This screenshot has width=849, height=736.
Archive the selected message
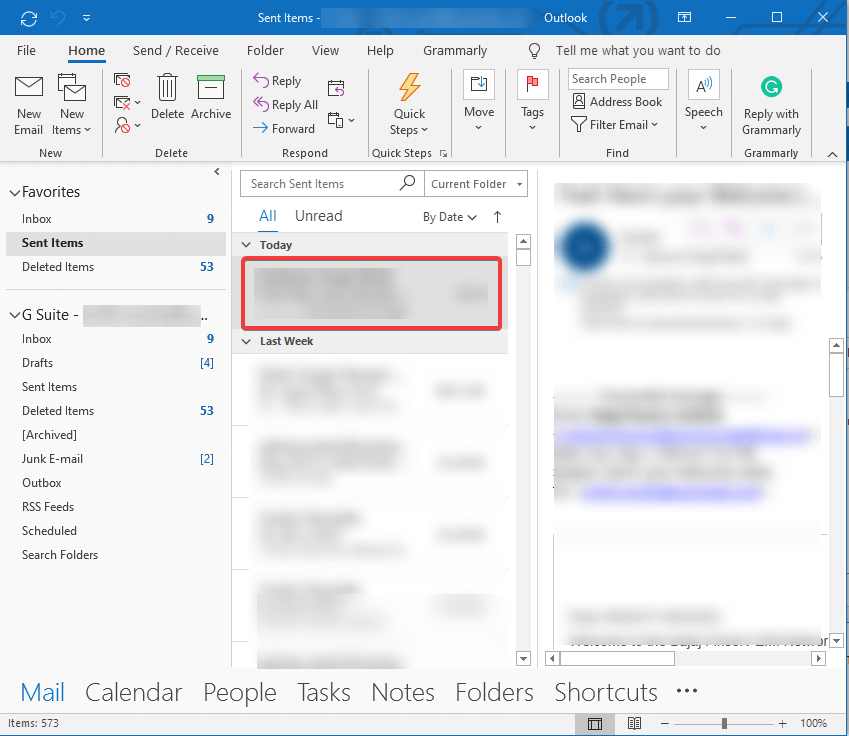211,89
